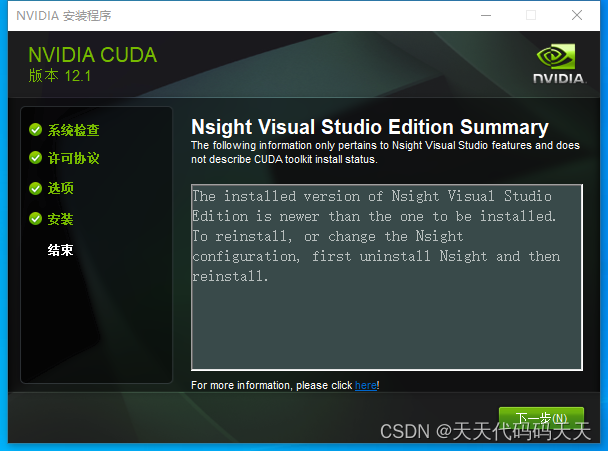Image resolution: width=608 pixels, height=451 pixels.
Task: Click the NVIDIA logo in header
Action: [559, 64]
